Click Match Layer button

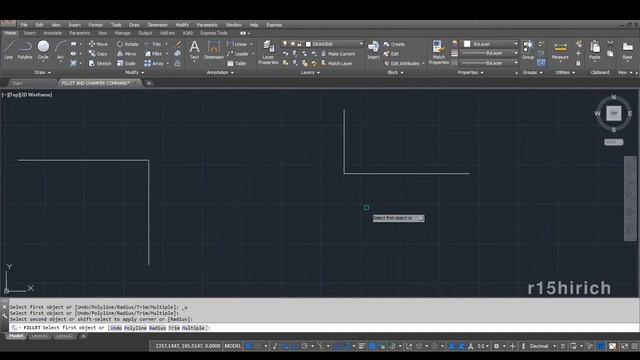tap(336, 64)
